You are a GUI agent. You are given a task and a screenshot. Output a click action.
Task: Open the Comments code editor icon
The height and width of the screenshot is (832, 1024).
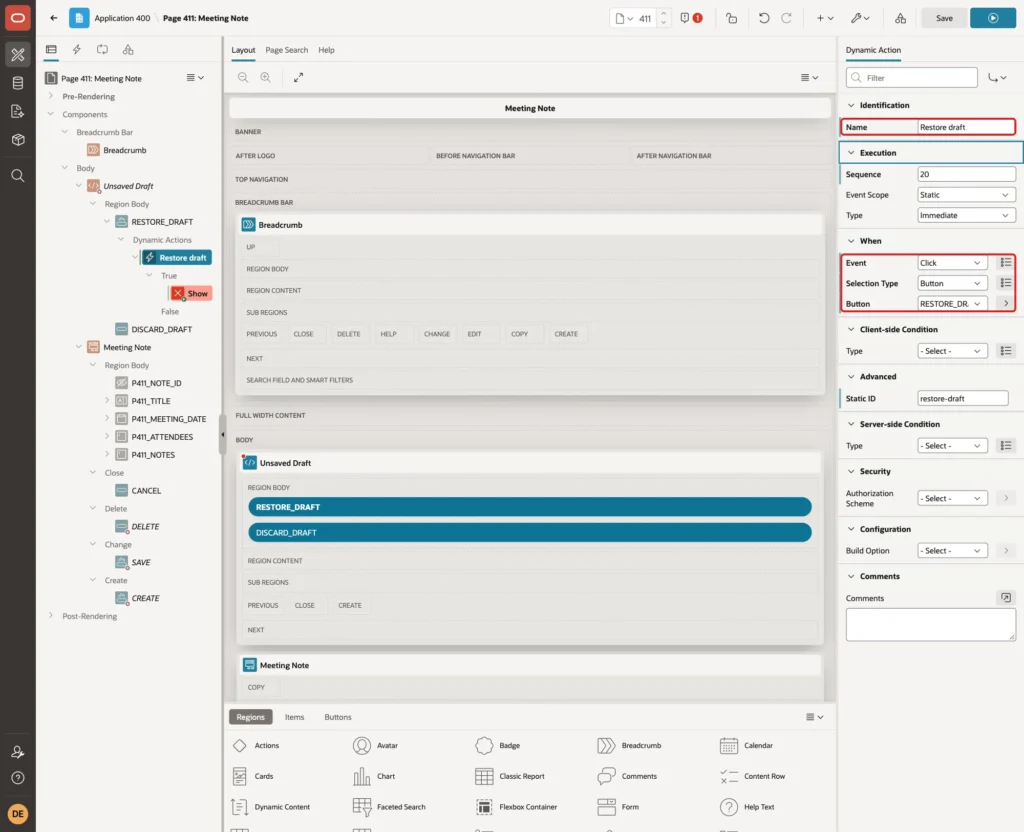click(1006, 598)
